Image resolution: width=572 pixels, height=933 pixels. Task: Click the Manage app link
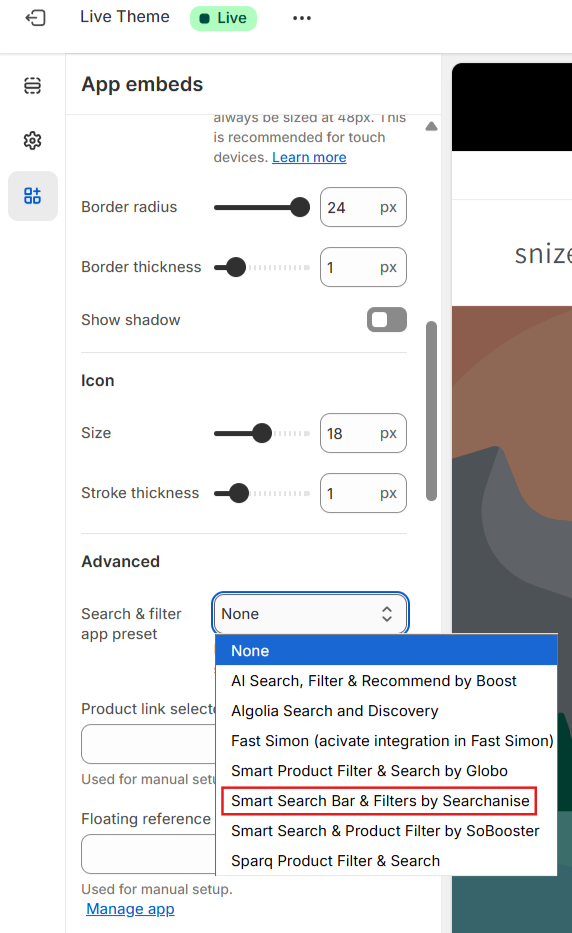(x=130, y=909)
